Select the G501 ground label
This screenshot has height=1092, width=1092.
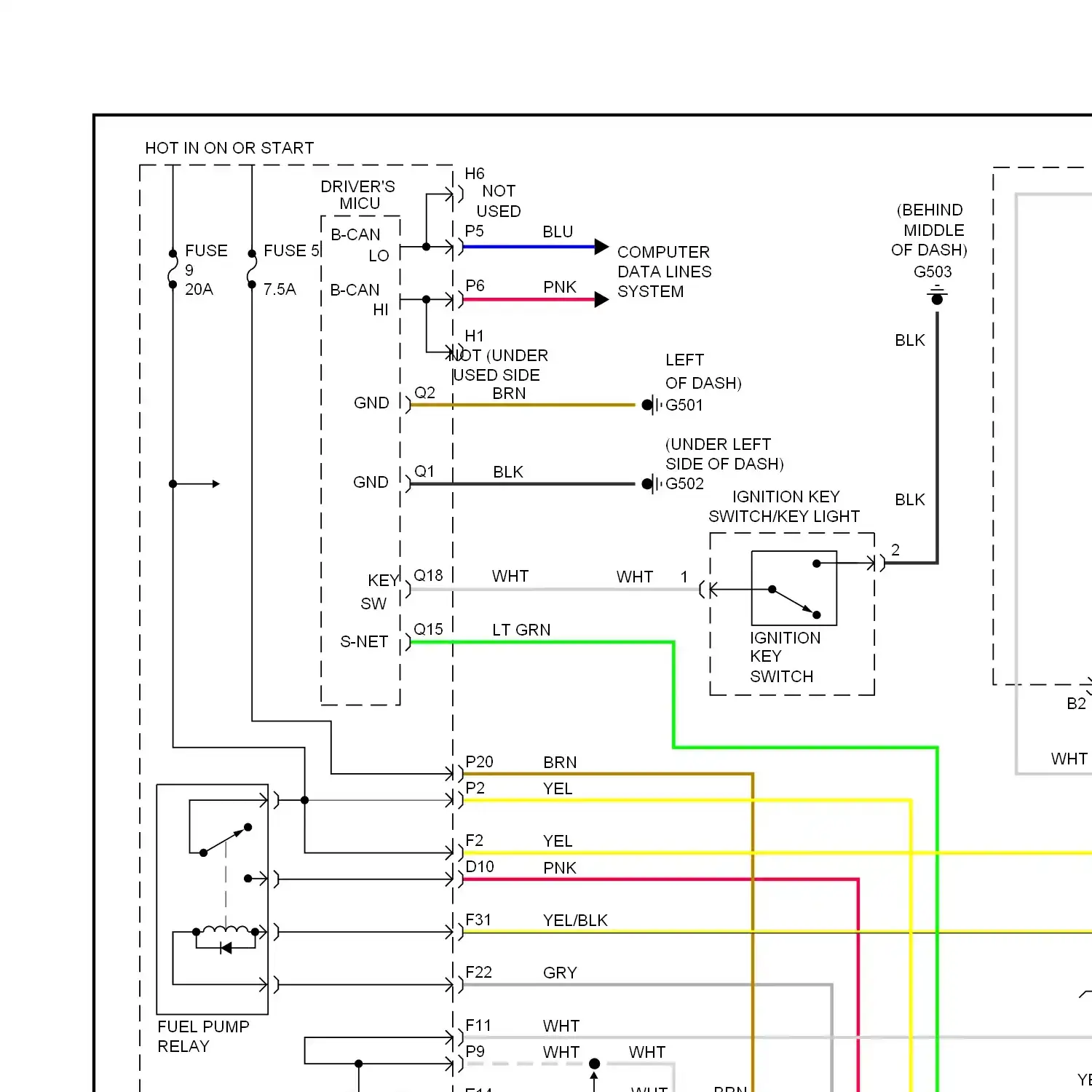point(684,405)
